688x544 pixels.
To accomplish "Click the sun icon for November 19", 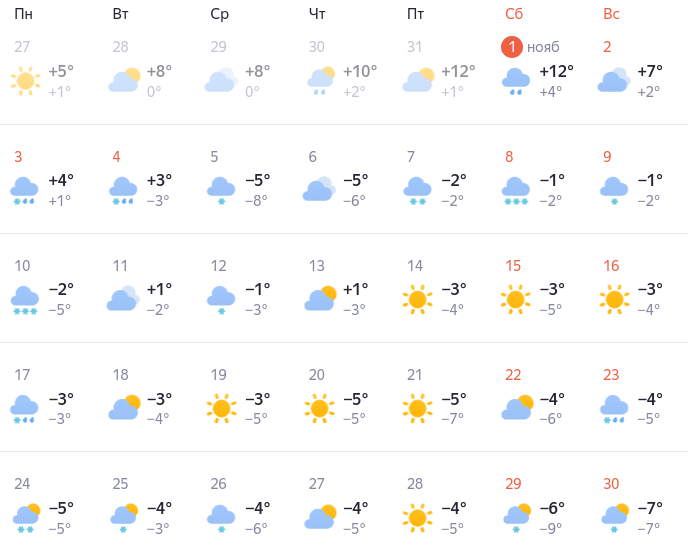I will pyautogui.click(x=222, y=408).
